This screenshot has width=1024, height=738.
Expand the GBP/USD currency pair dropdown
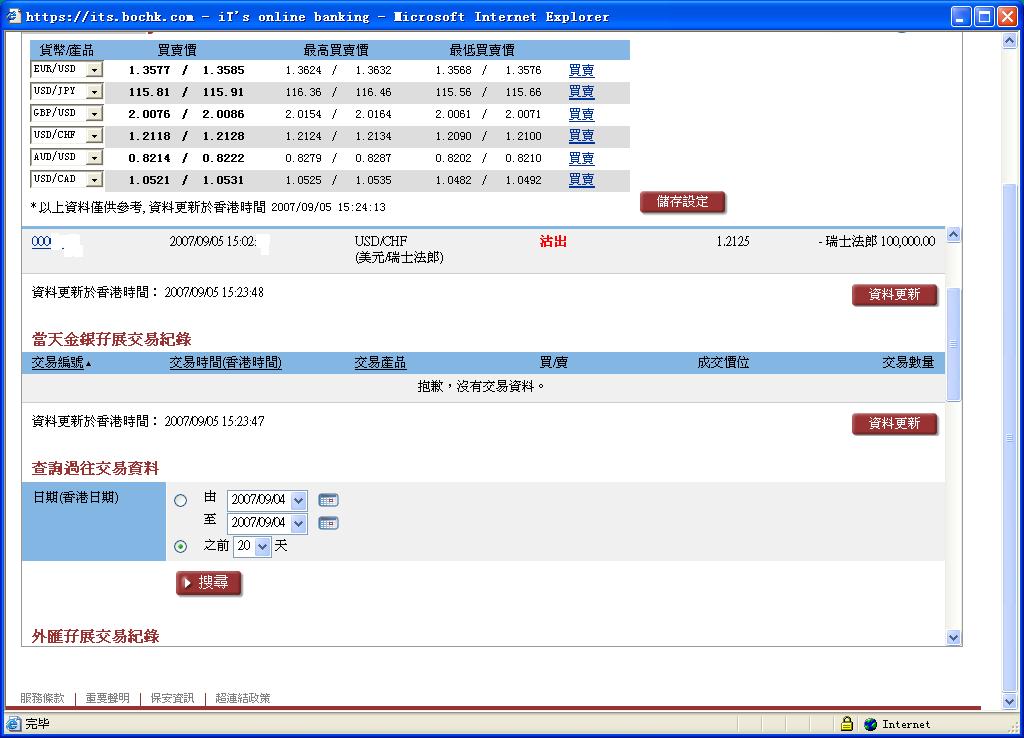point(95,114)
